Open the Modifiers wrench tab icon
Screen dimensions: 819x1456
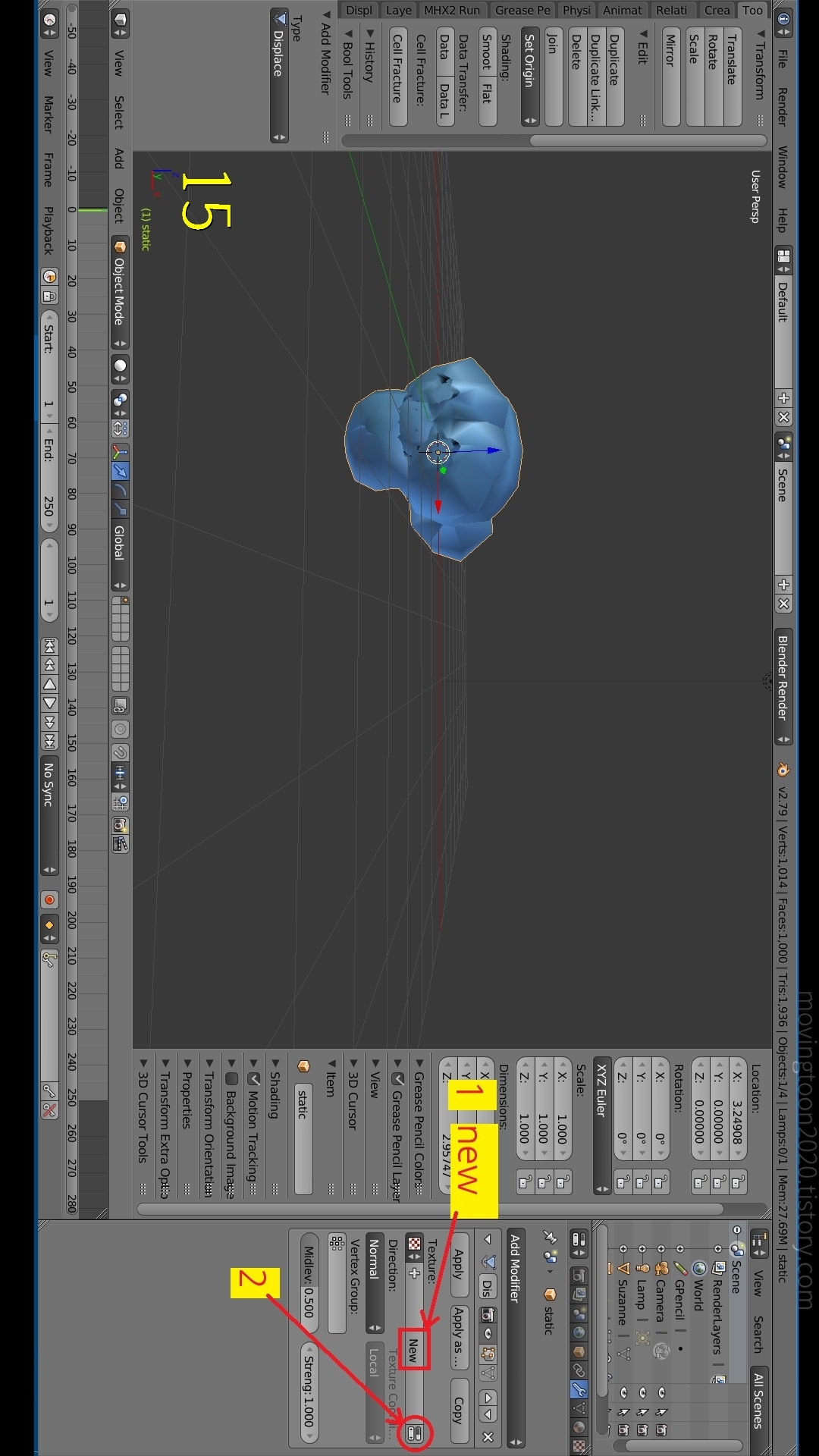coord(579,1389)
